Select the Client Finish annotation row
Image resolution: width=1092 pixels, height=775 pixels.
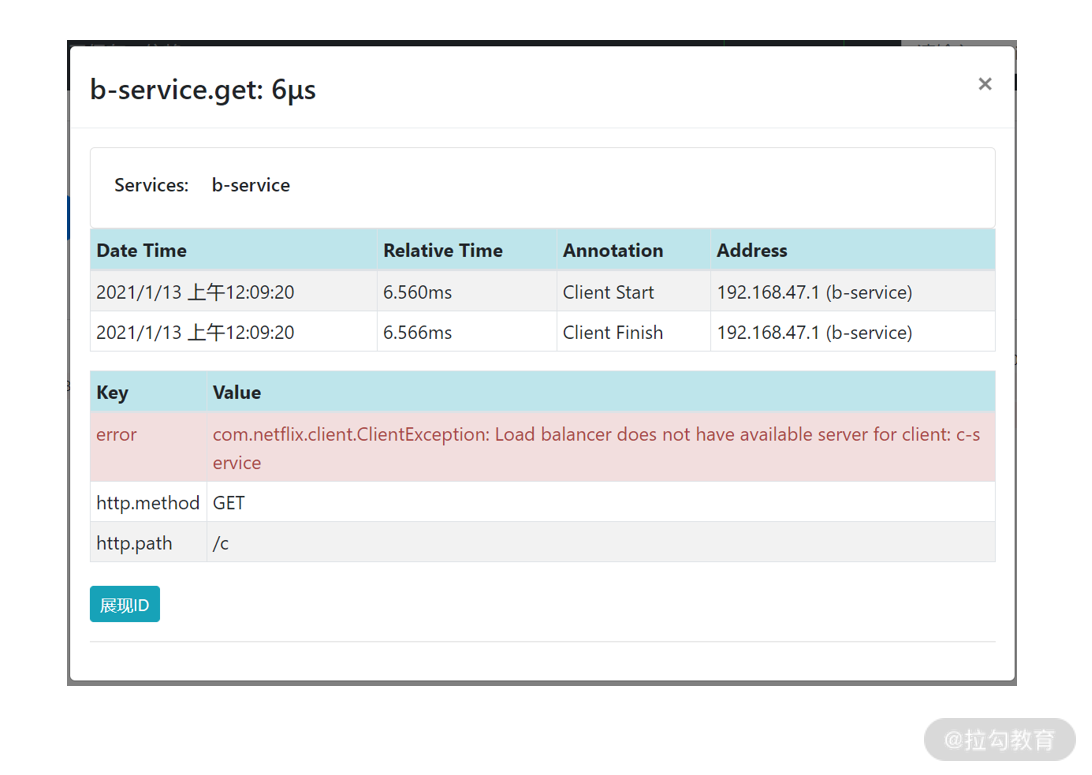click(x=543, y=332)
